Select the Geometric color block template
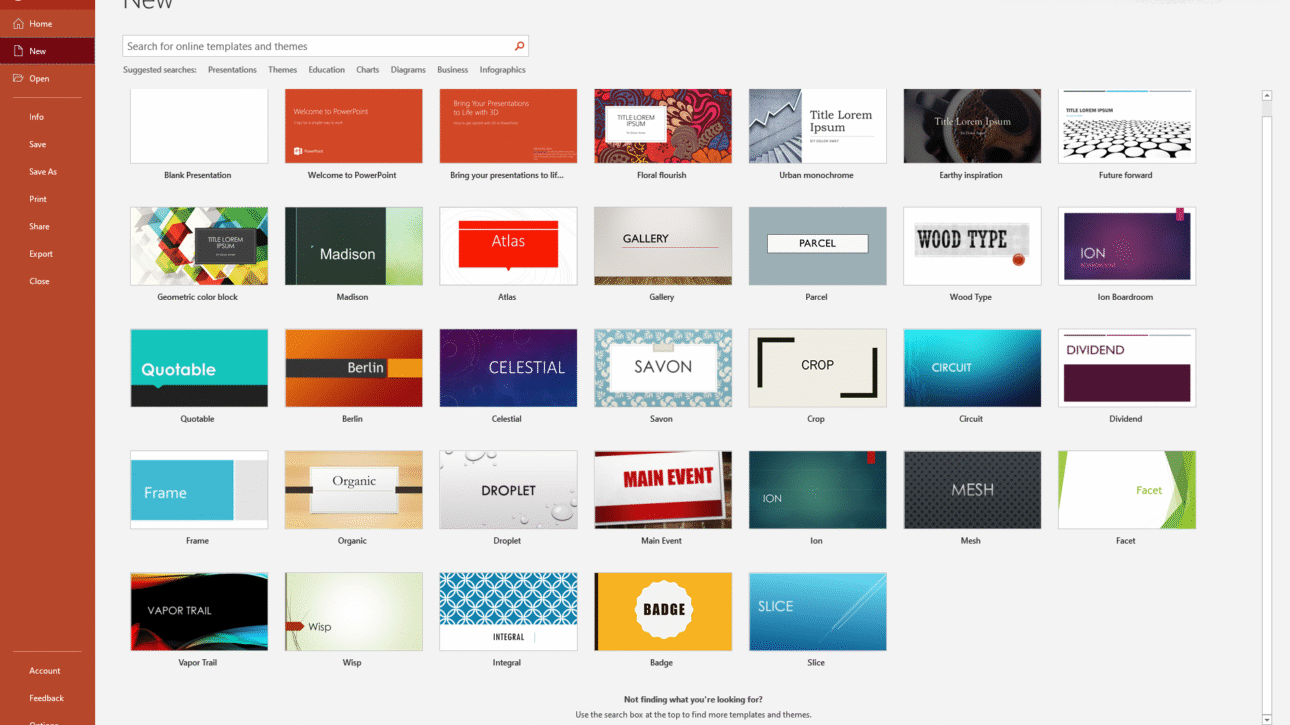The image size is (1290, 725). point(199,246)
